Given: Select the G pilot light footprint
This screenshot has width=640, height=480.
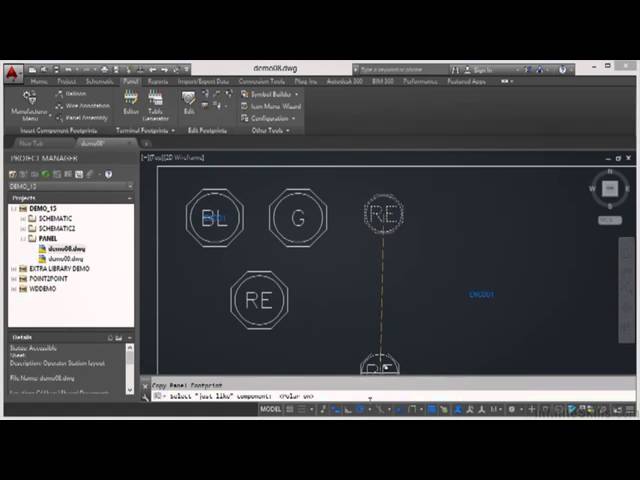Looking at the screenshot, I should pos(298,218).
